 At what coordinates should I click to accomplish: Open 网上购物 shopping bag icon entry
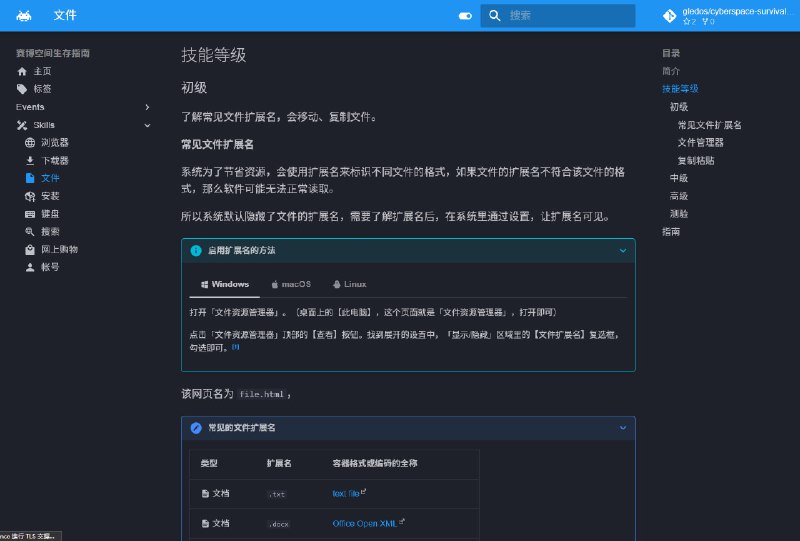click(x=30, y=249)
